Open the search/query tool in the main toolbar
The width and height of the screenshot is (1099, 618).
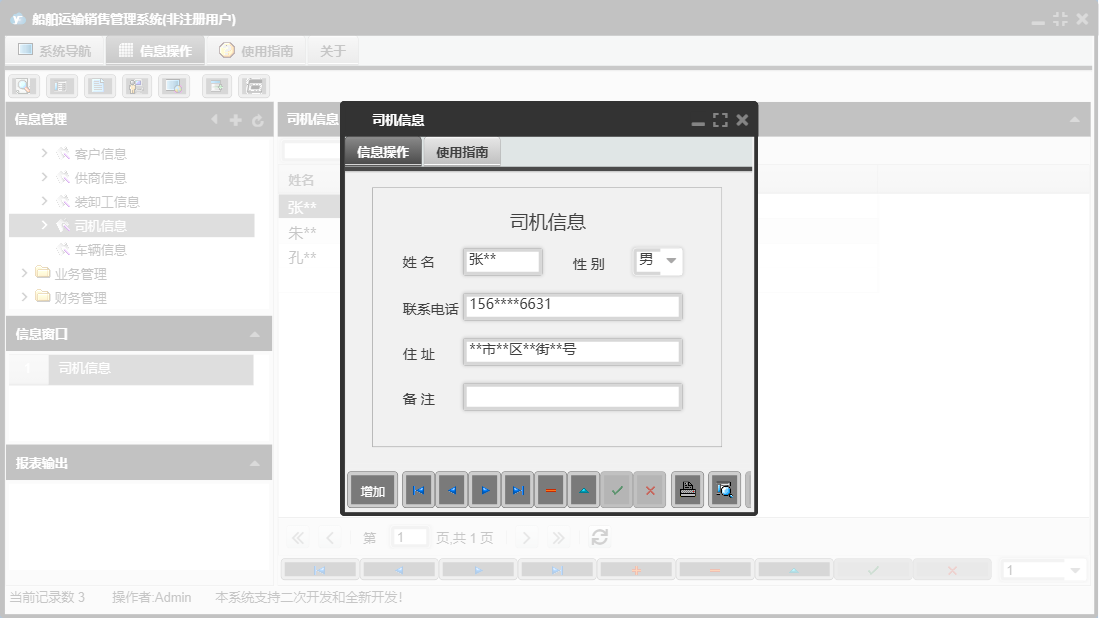click(23, 85)
